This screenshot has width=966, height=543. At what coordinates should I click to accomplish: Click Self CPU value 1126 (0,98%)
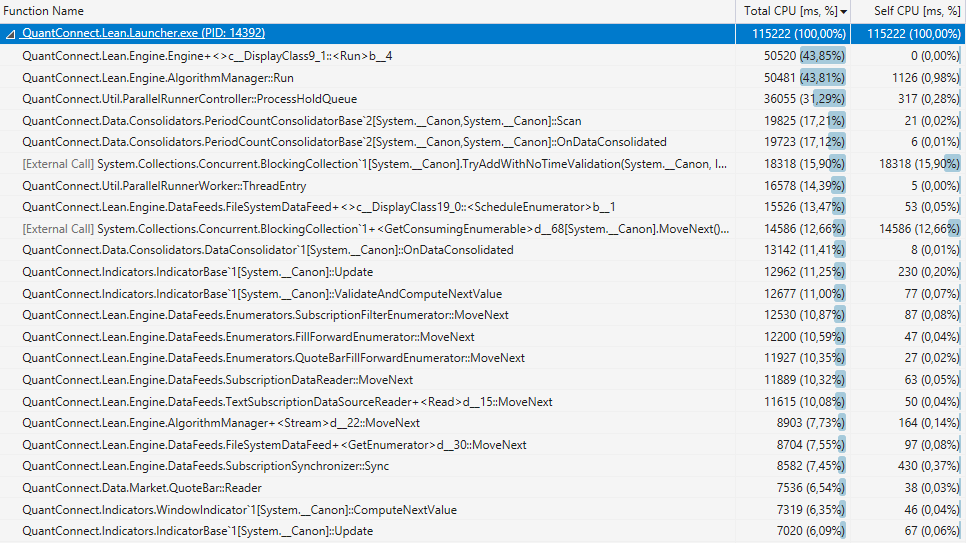(x=926, y=78)
